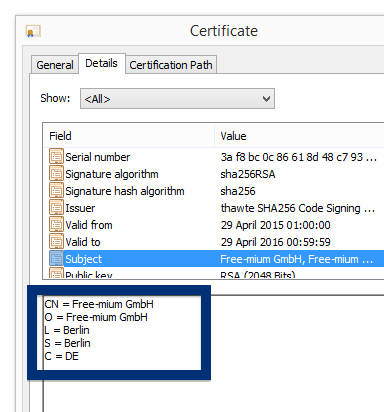Click 29 April 2015 01:00:00 value
Viewport: 384px width, 412px height.
(276, 225)
